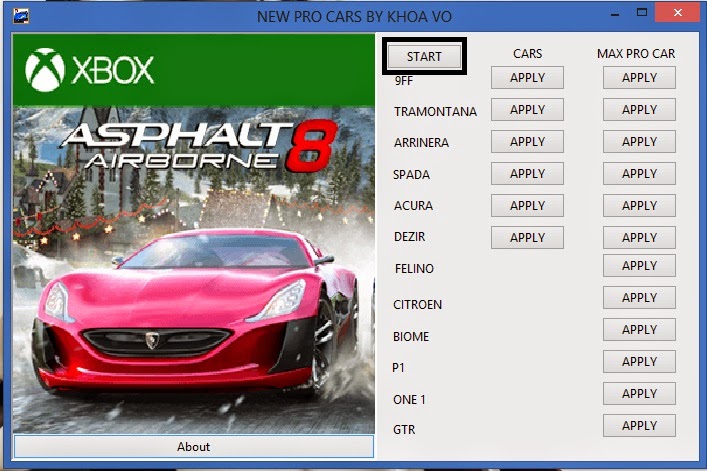
Task: Click the app icon in the title bar
Action: coord(21,16)
